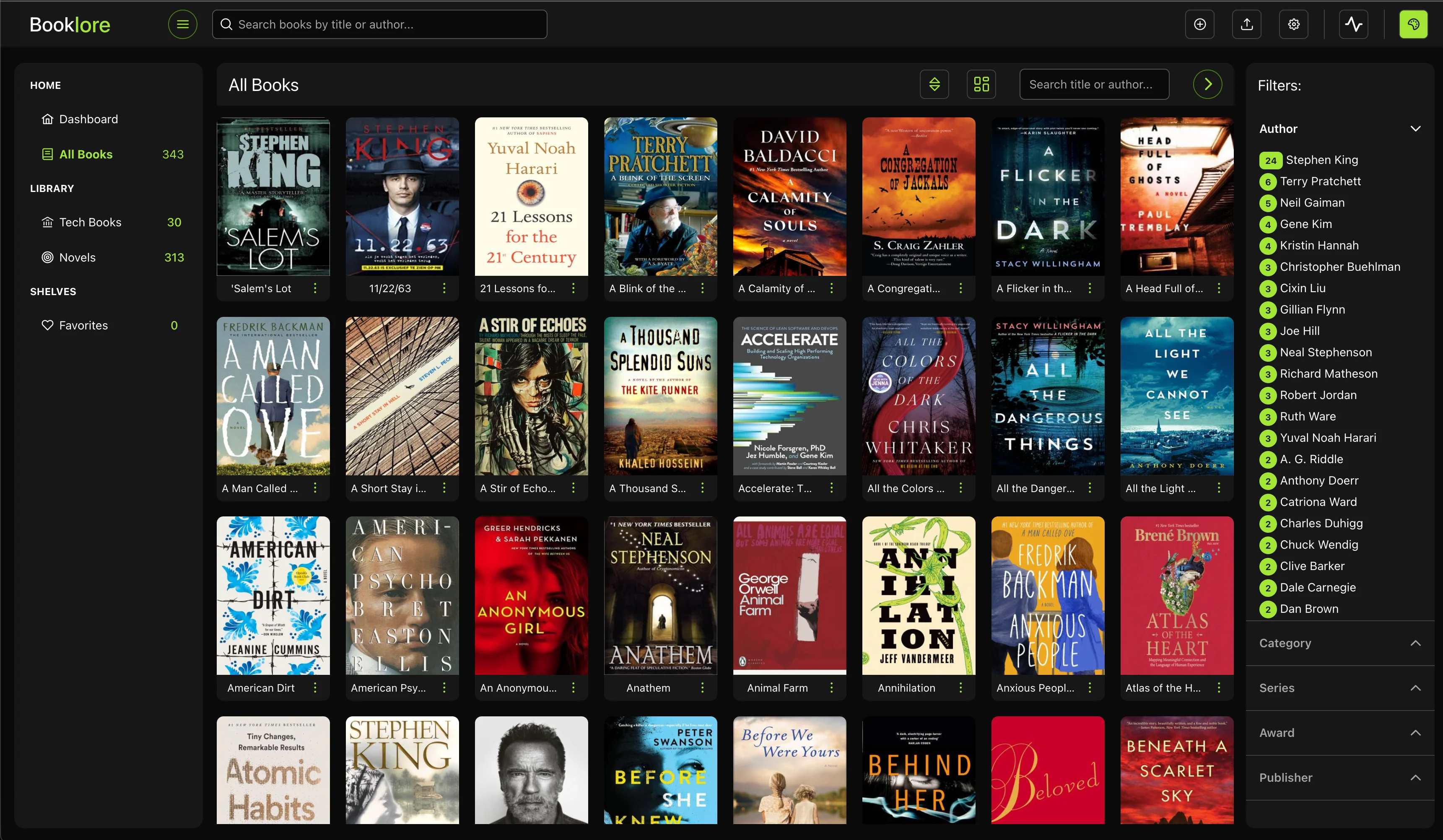
Task: Switch the grid layout view icon
Action: tap(981, 84)
